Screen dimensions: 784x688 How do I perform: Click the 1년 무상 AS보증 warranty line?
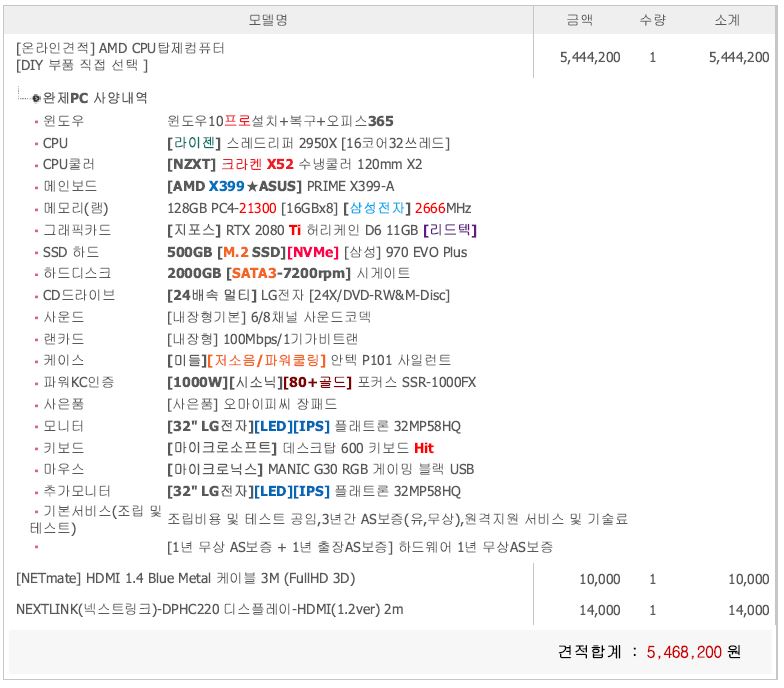click(x=360, y=547)
